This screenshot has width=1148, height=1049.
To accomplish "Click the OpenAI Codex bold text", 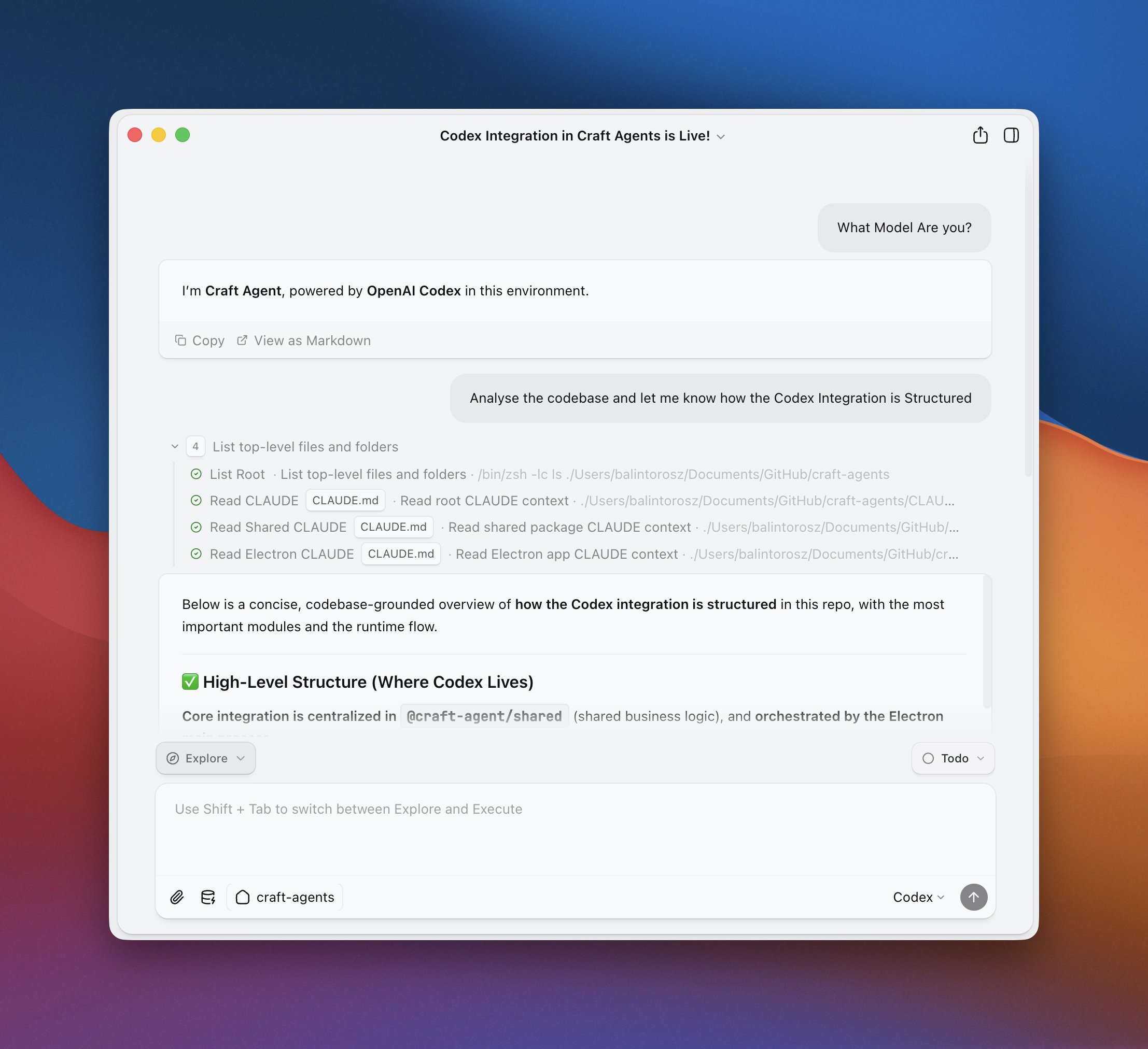I will 413,291.
